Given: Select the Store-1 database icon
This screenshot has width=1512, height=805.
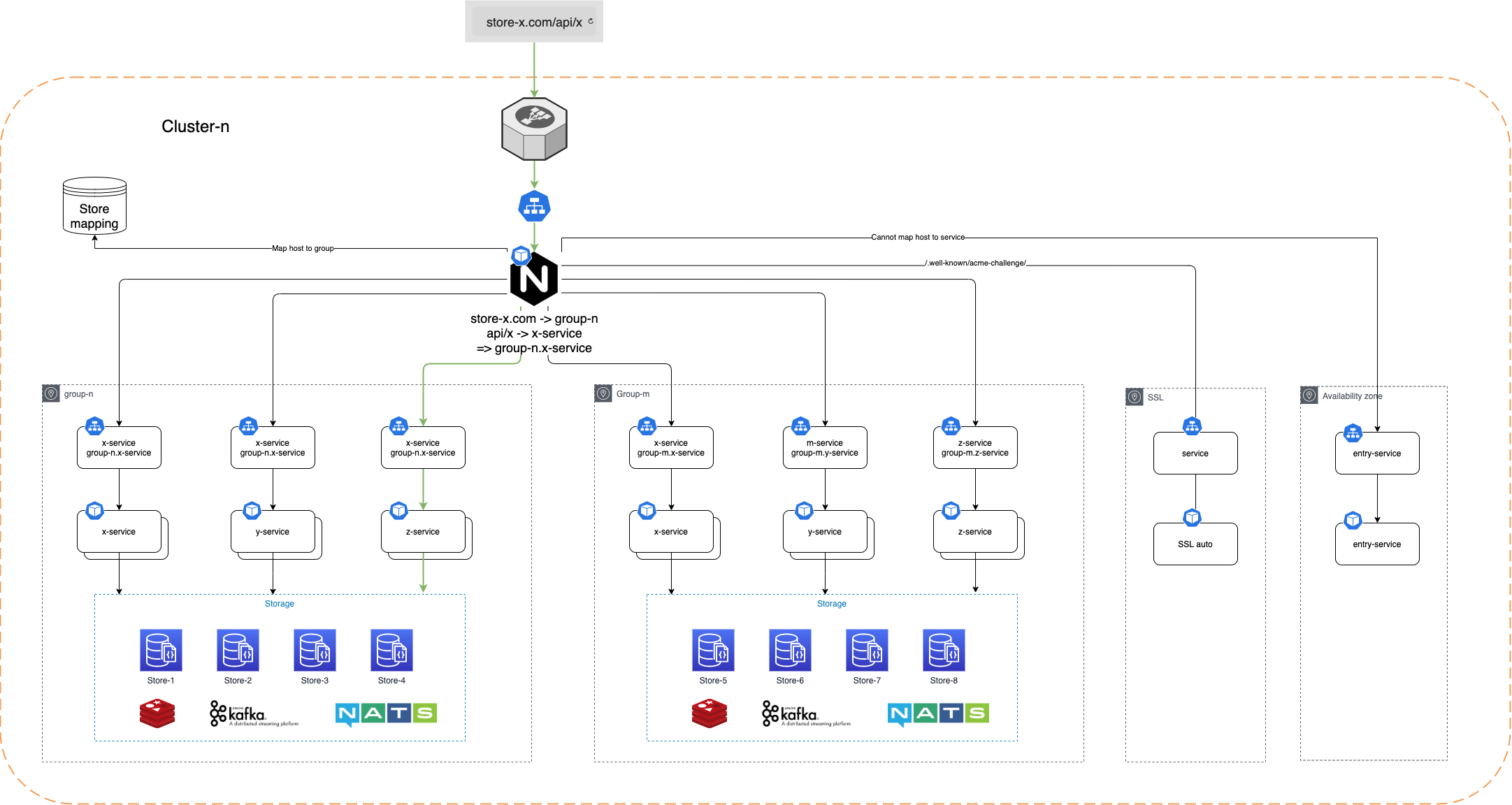Looking at the screenshot, I should 161,650.
